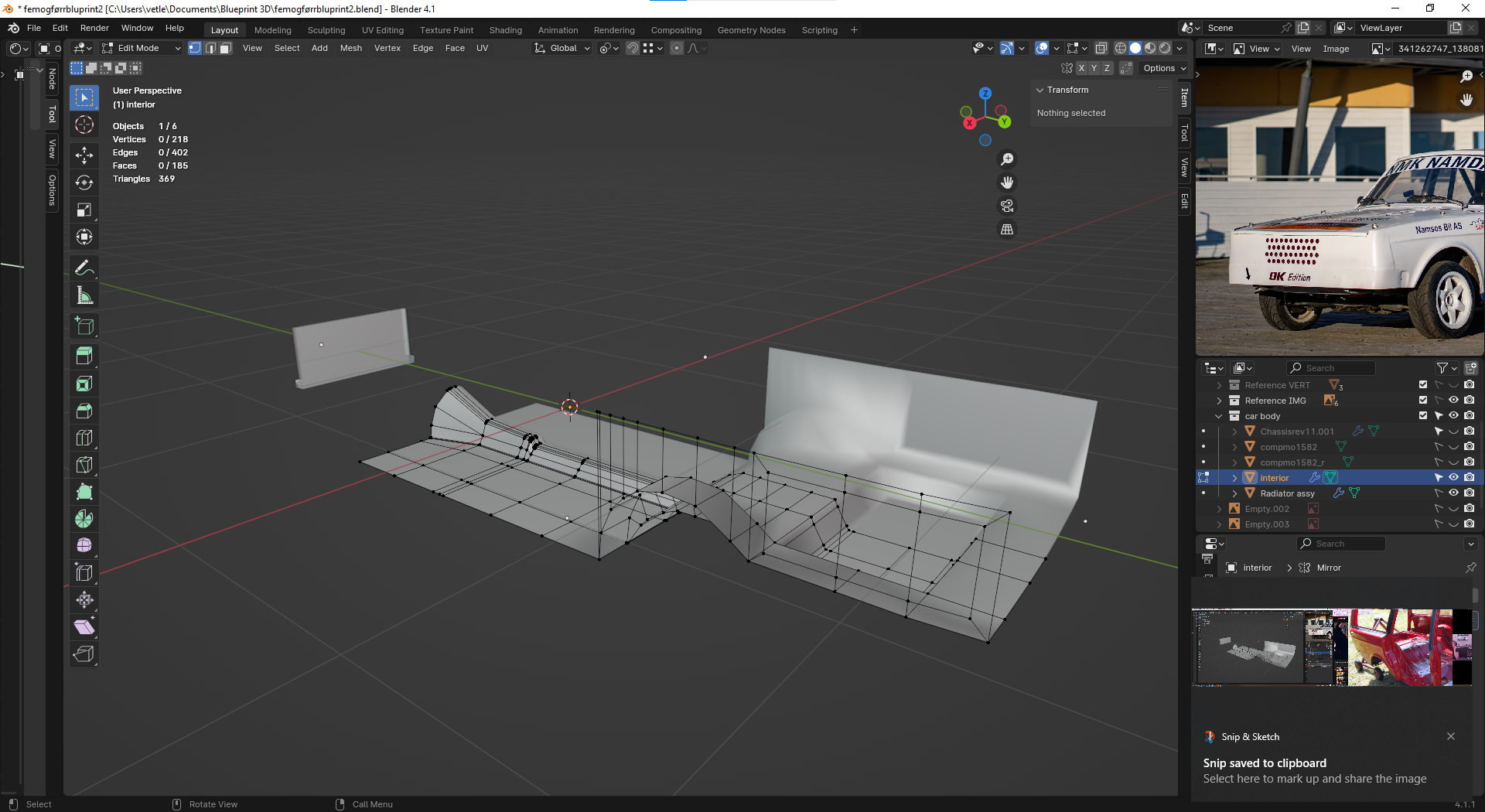Choose the Annotate pencil tool
This screenshot has height=812, width=1485.
coord(84,268)
